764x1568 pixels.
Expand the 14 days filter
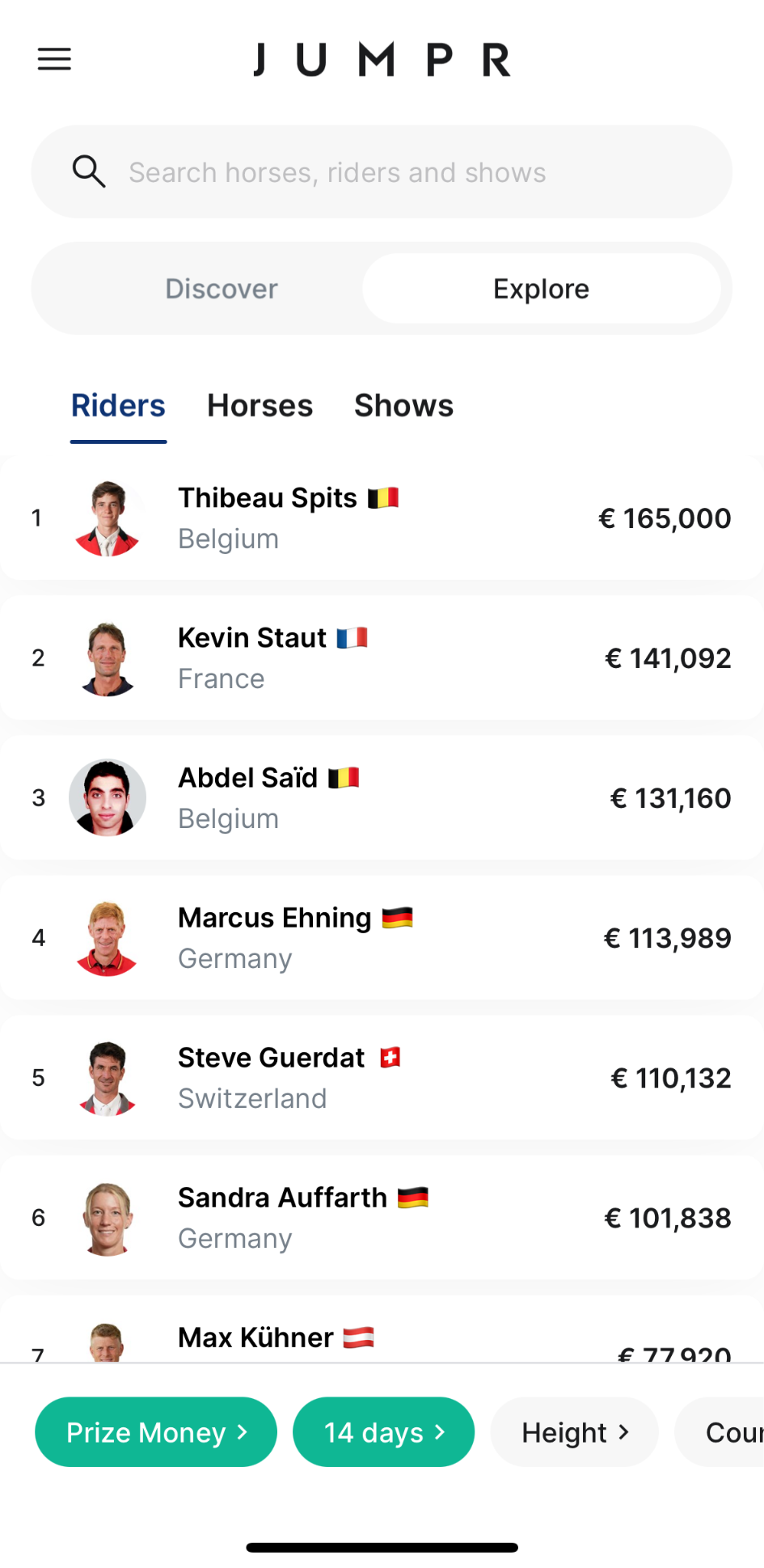(x=383, y=1432)
